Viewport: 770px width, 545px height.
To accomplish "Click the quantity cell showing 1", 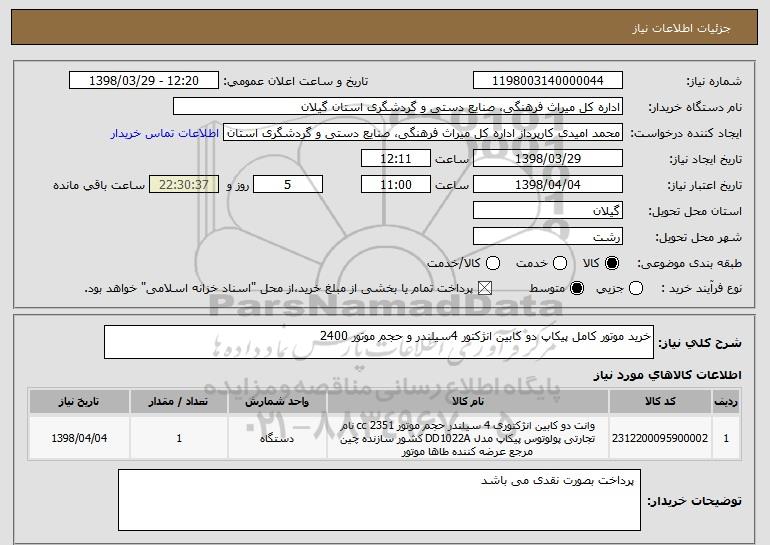I will [179, 438].
